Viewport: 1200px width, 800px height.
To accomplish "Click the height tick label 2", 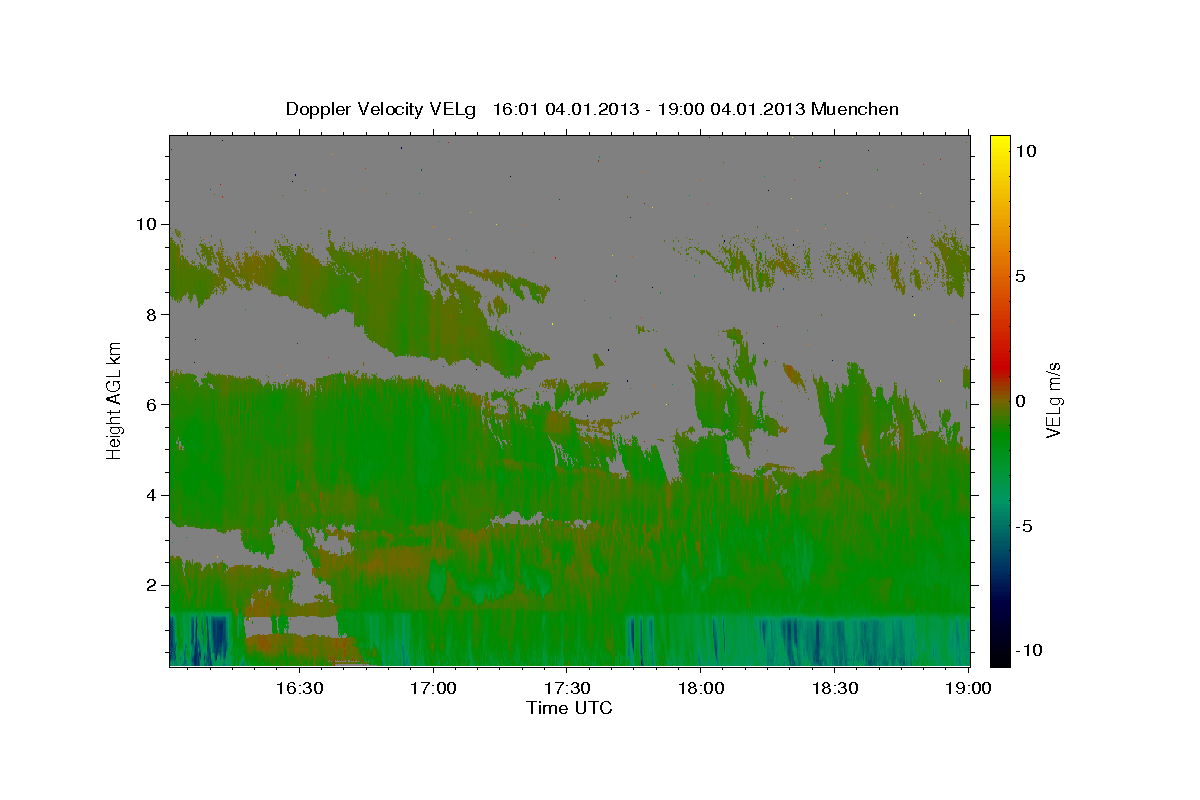I will coord(153,585).
